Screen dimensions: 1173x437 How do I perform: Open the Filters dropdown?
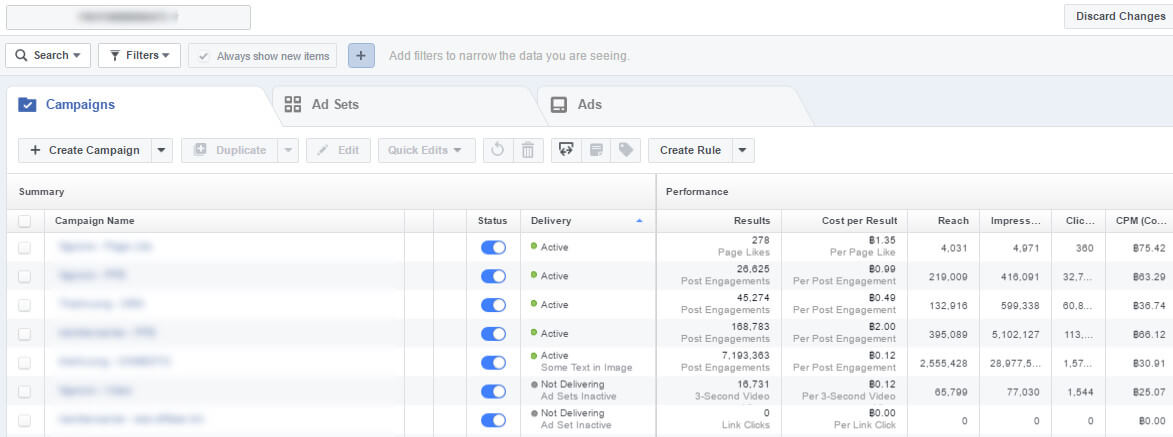pos(139,56)
